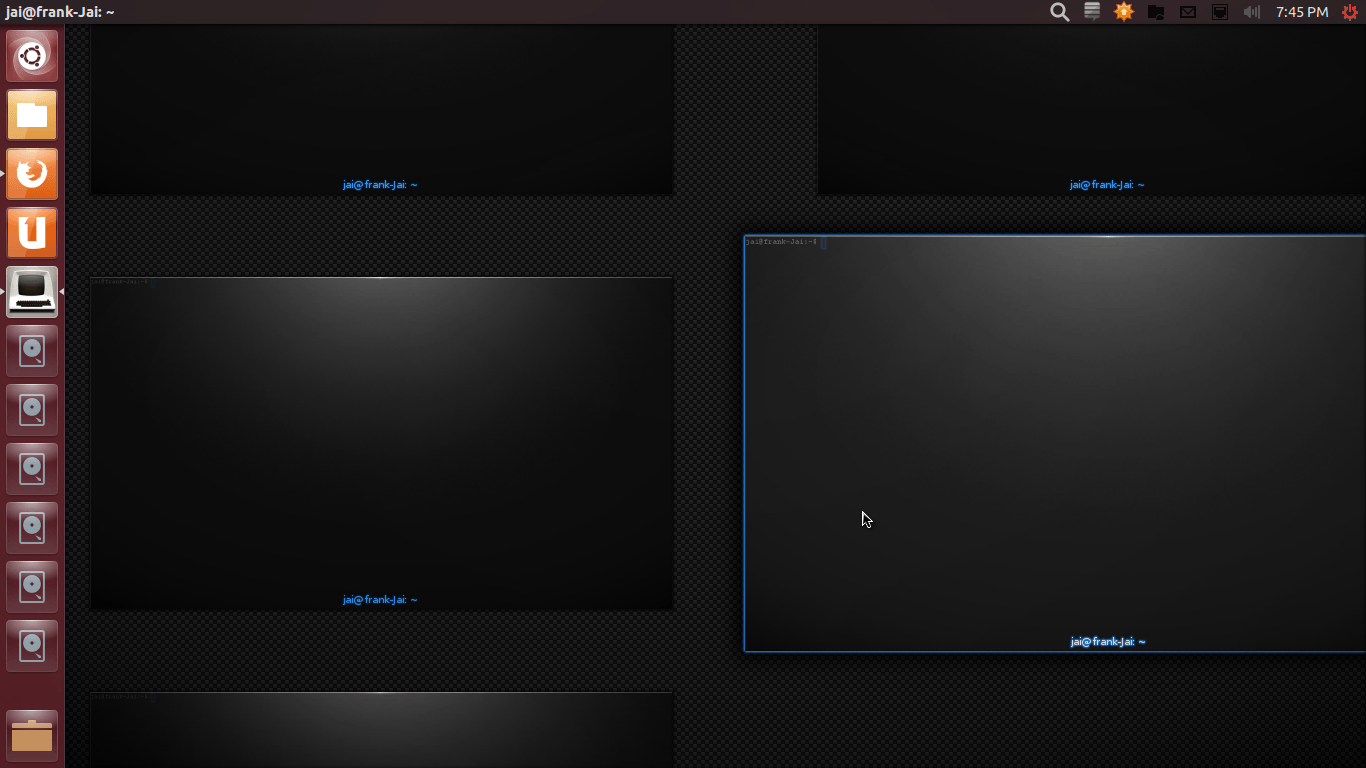1366x768 pixels.
Task: Open Ubuntu One from the launcher
Action: [32, 233]
